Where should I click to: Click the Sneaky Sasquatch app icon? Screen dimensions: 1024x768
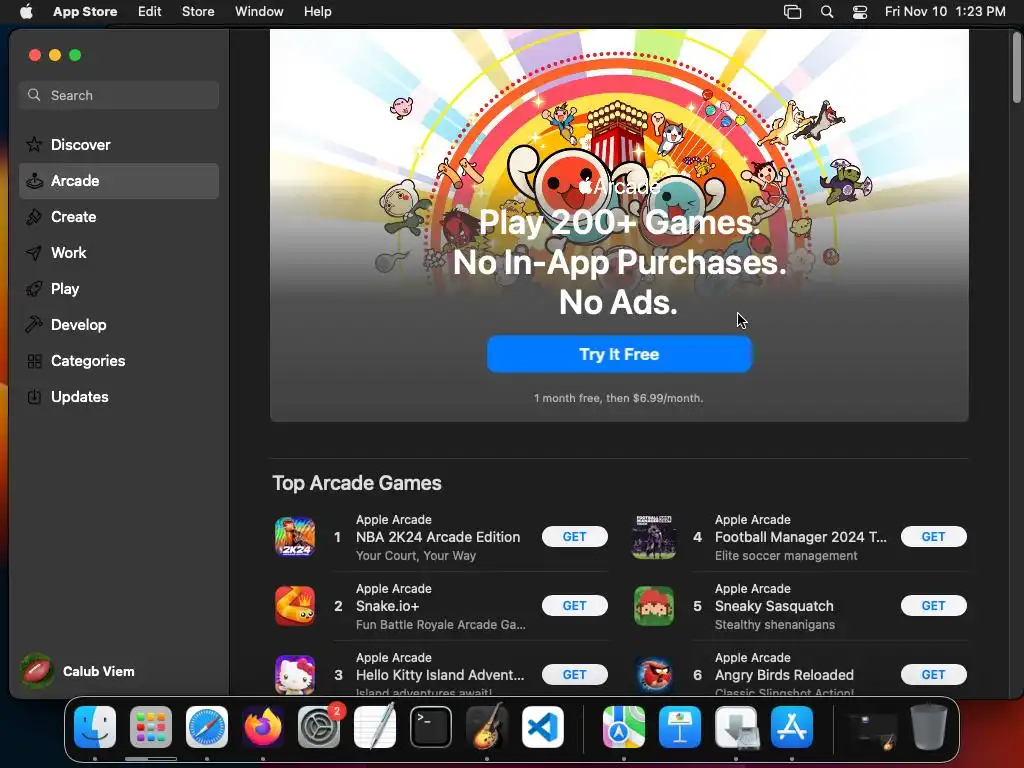[x=654, y=606]
